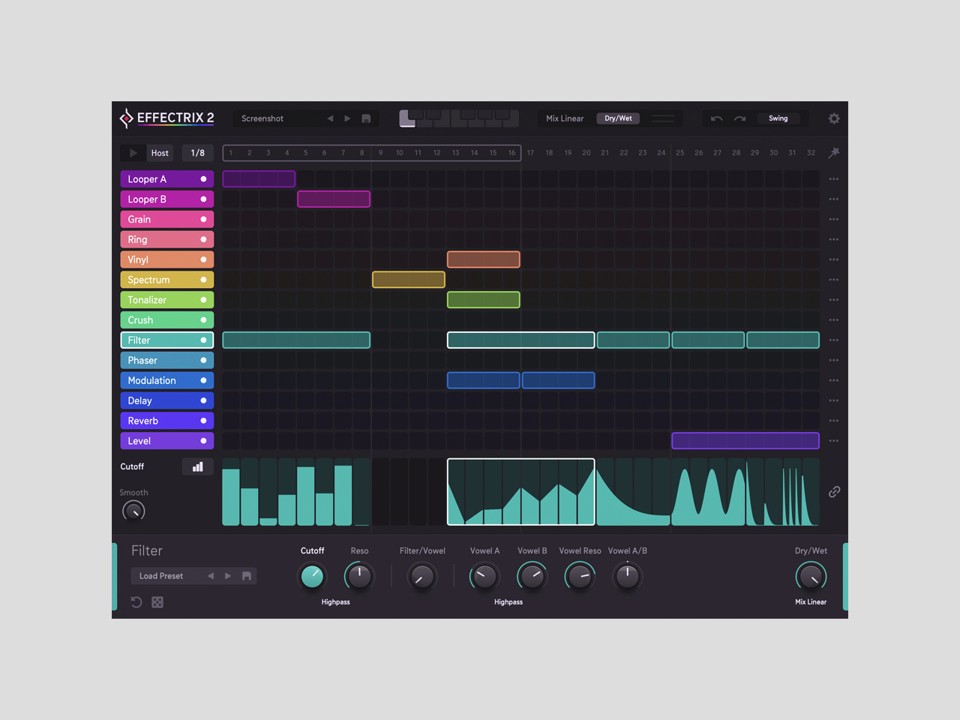Open Filter row three-dot menu
The image size is (960, 720).
click(x=833, y=340)
